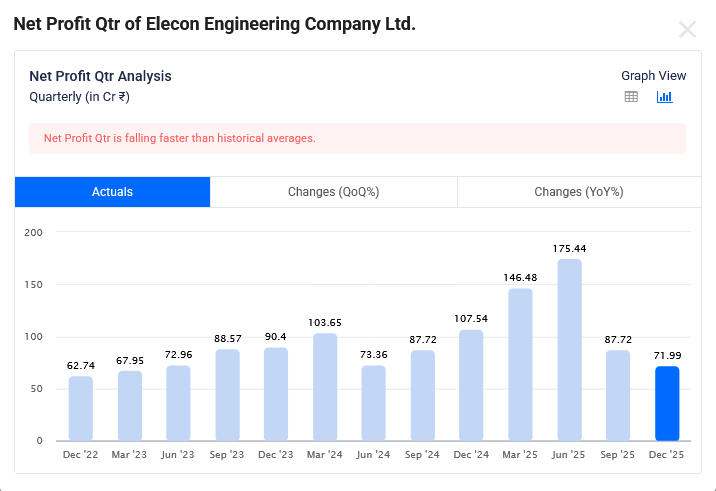Select the Mar '24 bar (103.65)
This screenshot has height=491, width=716.
[x=325, y=387]
